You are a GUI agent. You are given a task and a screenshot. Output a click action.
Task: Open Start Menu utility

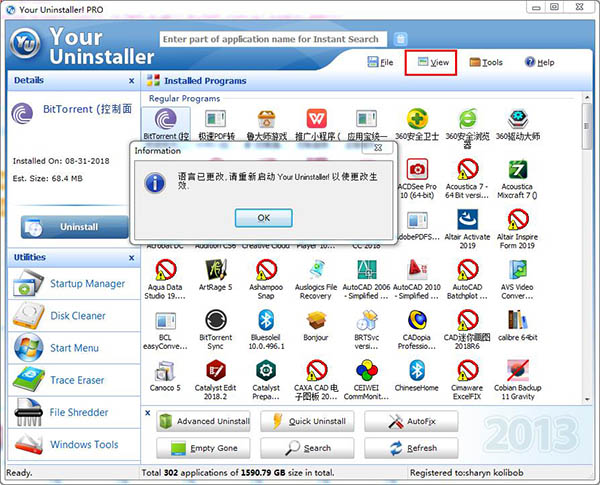pyautogui.click(x=74, y=348)
